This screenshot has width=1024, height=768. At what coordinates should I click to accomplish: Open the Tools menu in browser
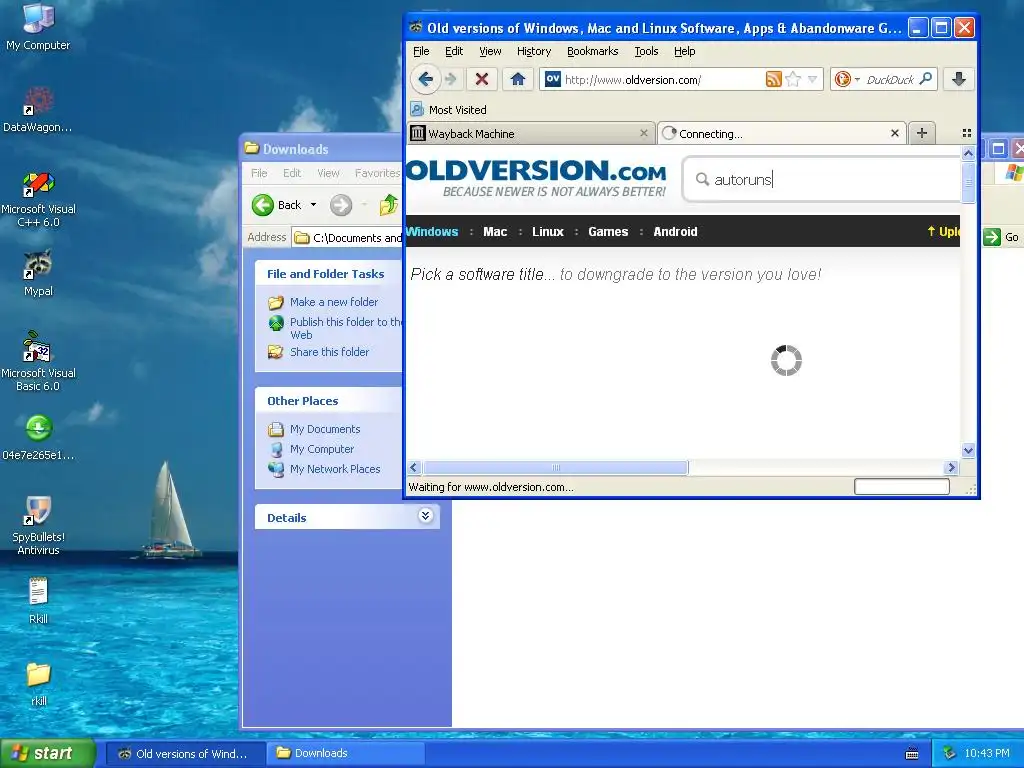pyautogui.click(x=646, y=51)
